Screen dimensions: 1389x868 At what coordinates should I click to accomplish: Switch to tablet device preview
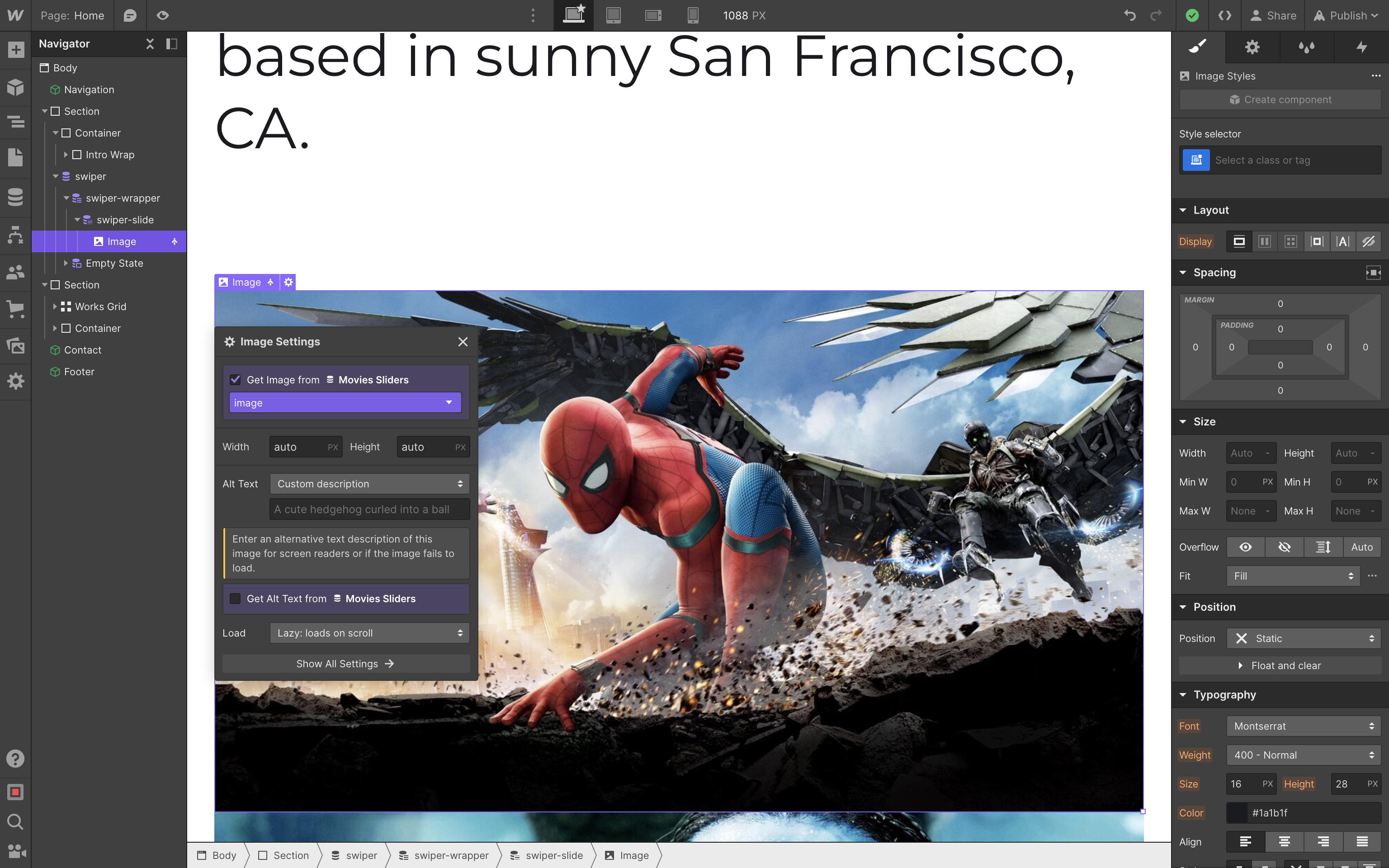(x=614, y=15)
